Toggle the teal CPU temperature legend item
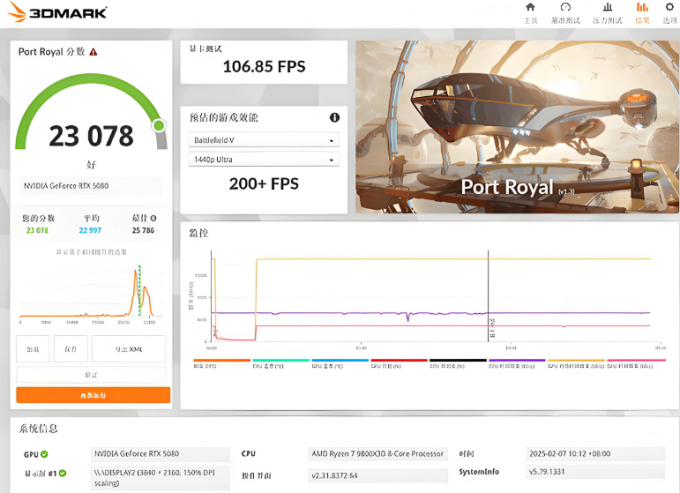Viewport: 680px width, 493px height. click(x=280, y=364)
